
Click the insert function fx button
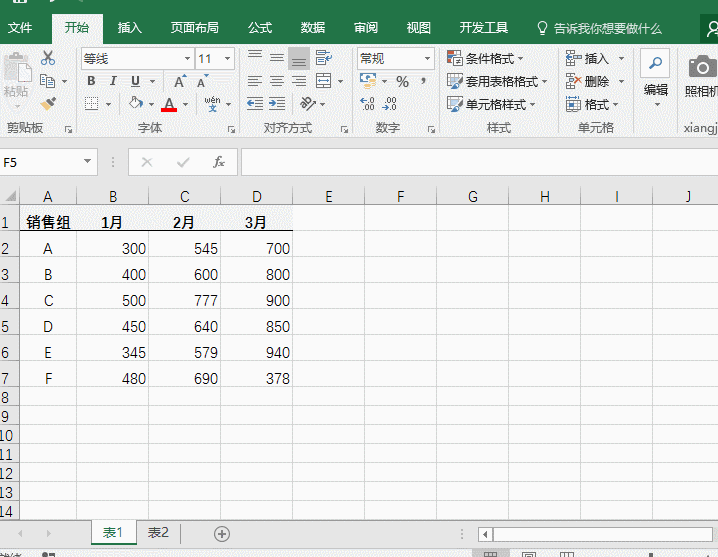tap(219, 162)
